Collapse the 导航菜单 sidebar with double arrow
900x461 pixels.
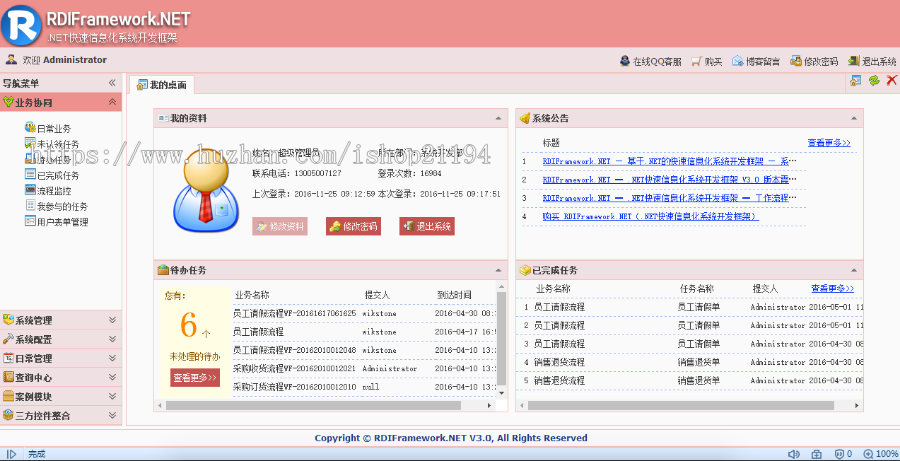[x=112, y=83]
